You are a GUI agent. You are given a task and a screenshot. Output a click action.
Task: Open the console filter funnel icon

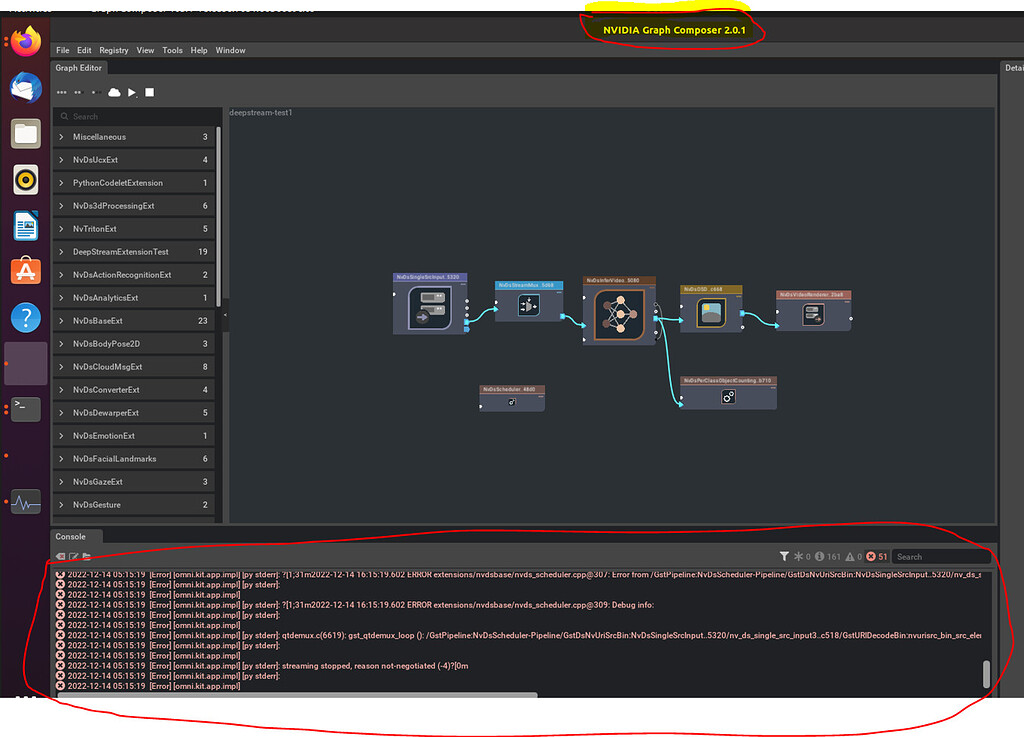[784, 554]
